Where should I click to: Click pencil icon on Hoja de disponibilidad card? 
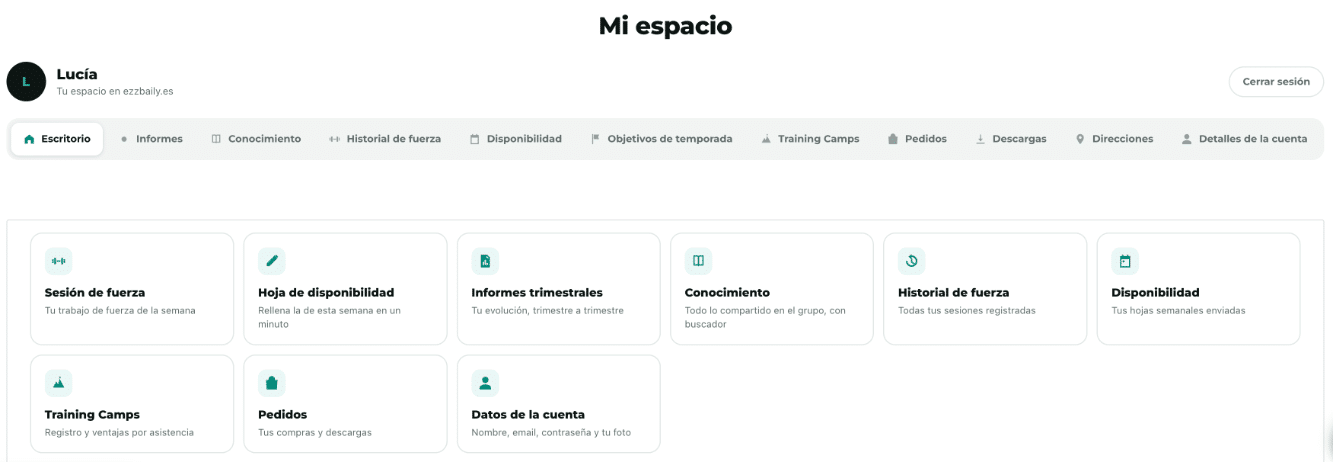point(272,261)
